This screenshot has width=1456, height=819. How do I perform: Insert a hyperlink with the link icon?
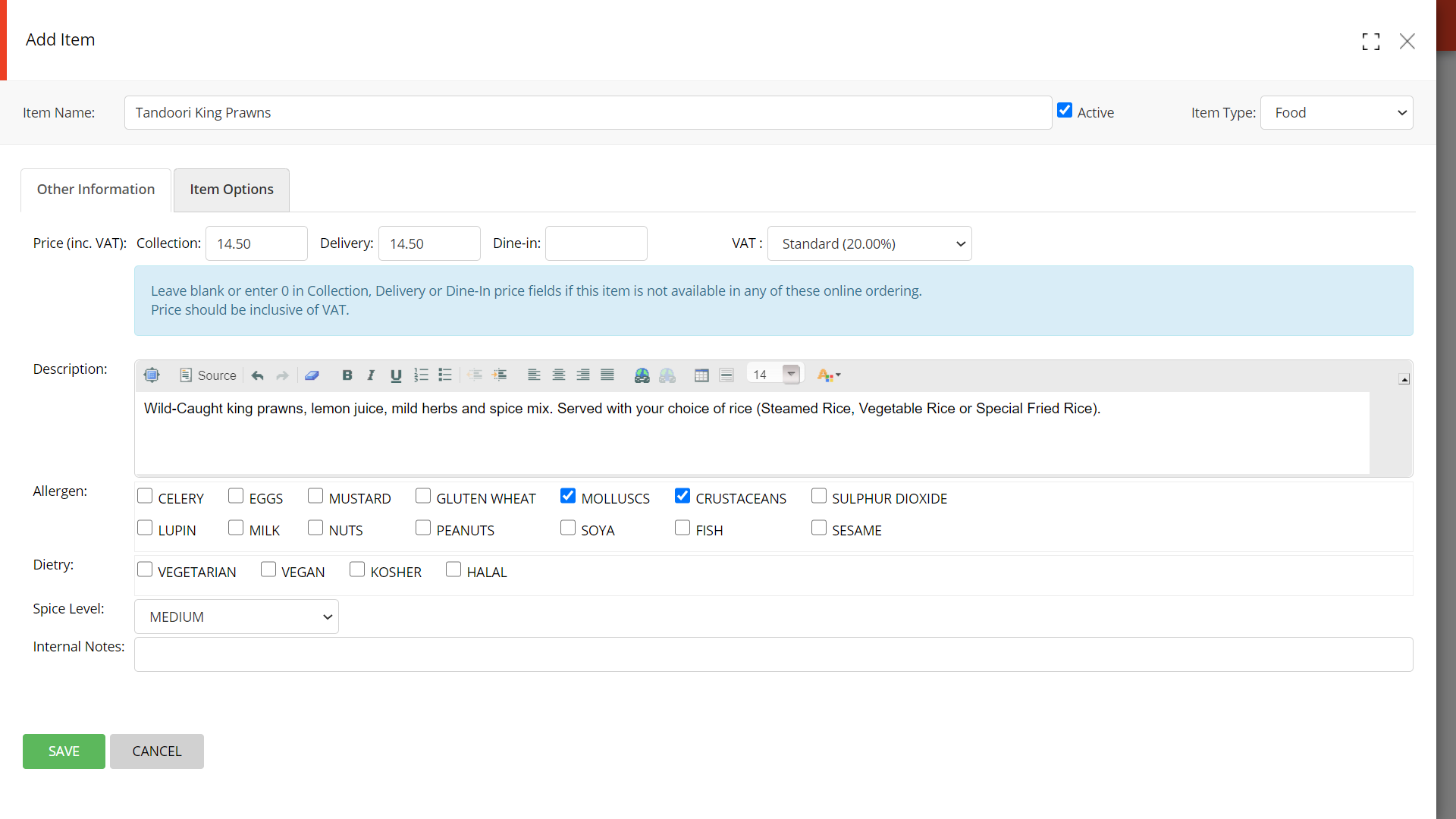tap(642, 375)
